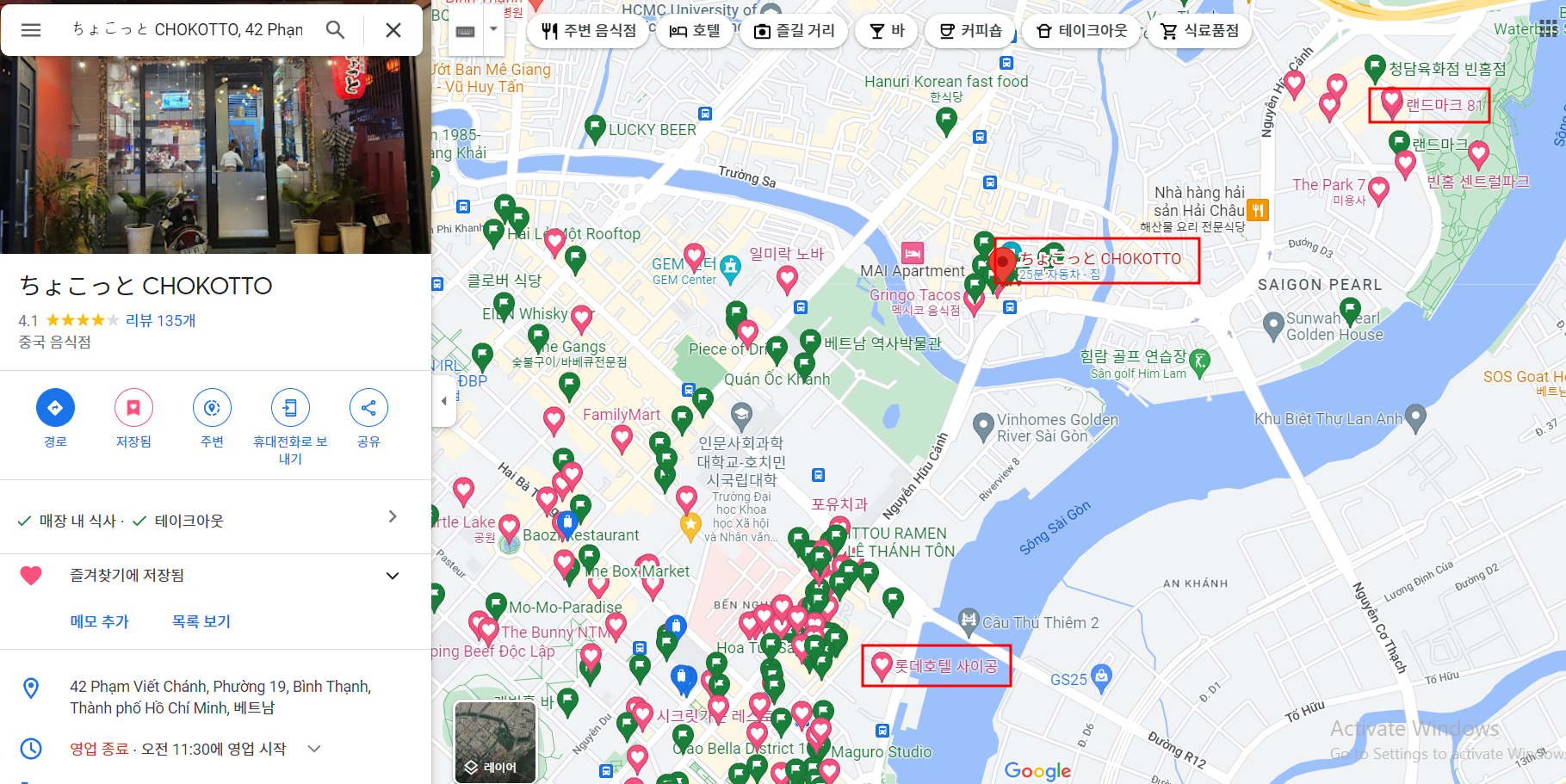Click the Vinhomes Golden River gray pin
This screenshot has height=784, width=1566.
coord(983,427)
